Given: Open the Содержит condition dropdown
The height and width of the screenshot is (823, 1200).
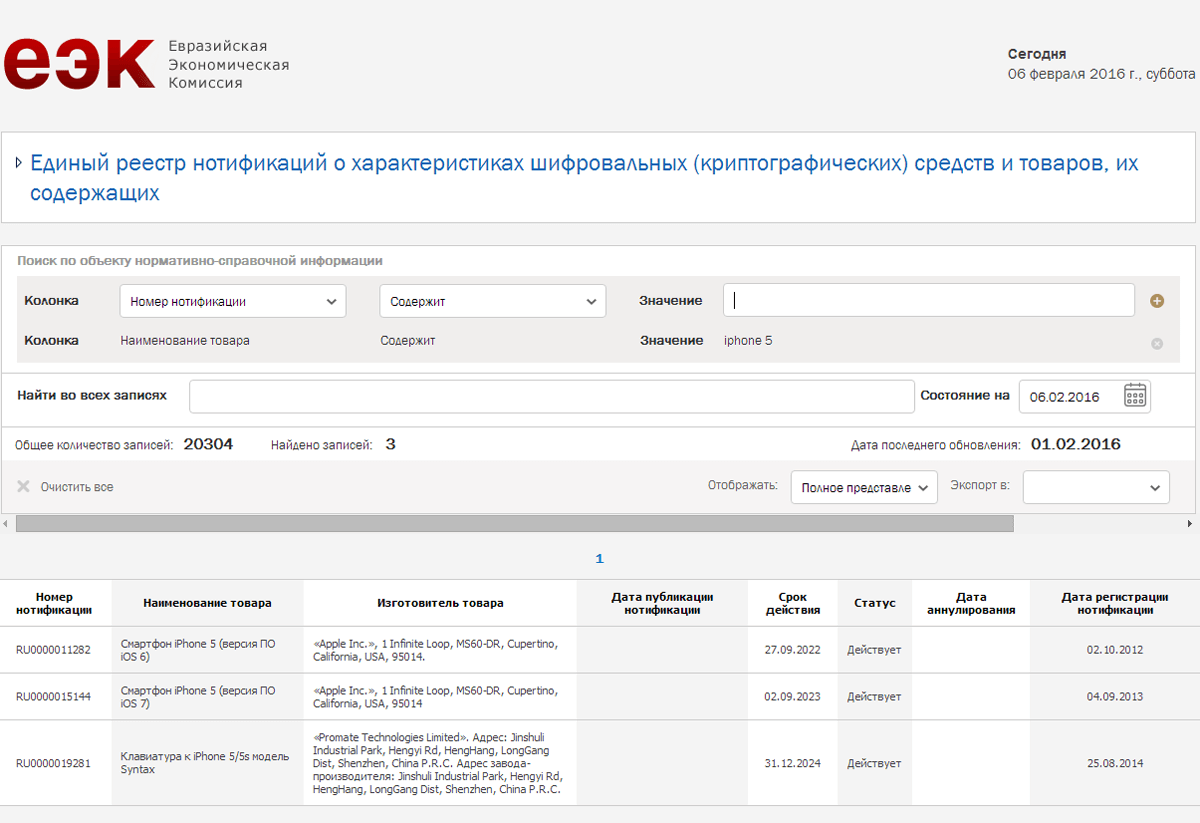Looking at the screenshot, I should (493, 301).
